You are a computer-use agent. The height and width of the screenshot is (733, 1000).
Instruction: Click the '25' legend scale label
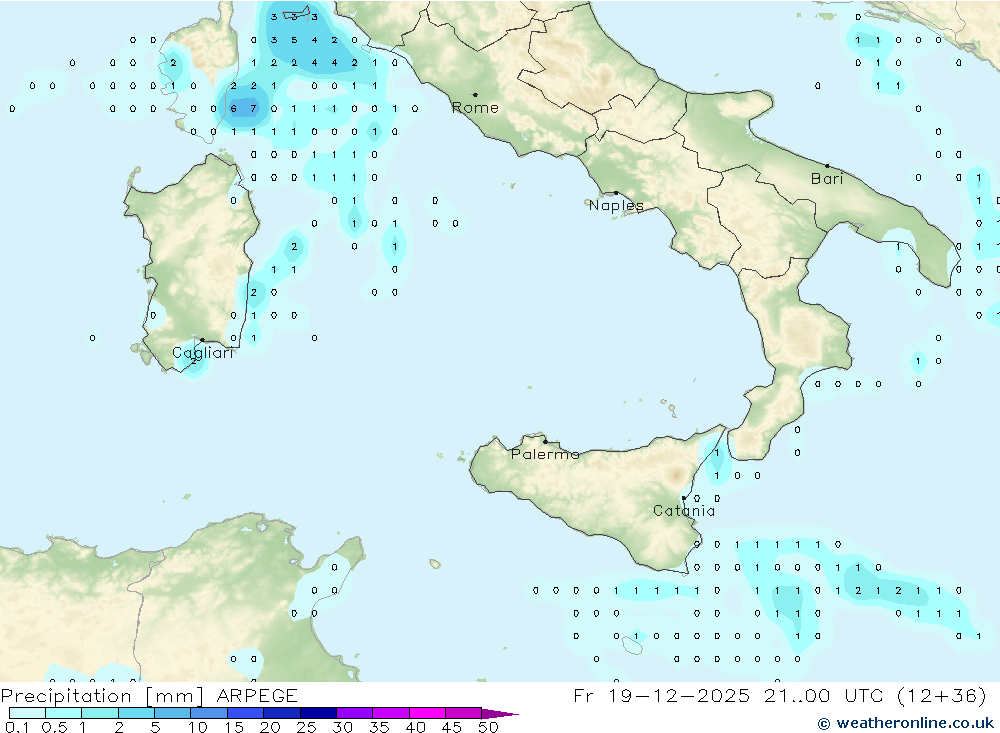pos(307,727)
